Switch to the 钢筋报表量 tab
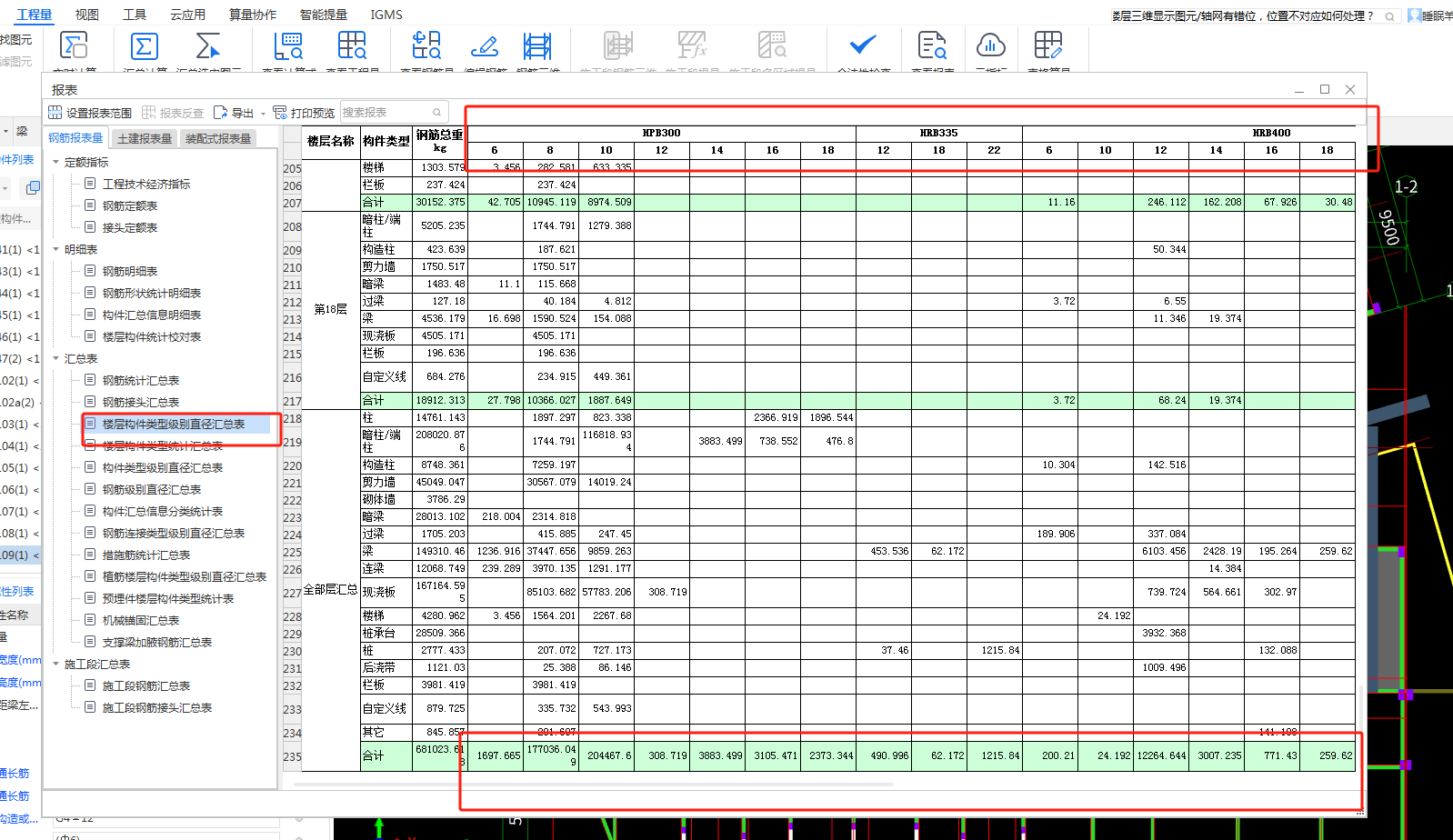 click(75, 138)
